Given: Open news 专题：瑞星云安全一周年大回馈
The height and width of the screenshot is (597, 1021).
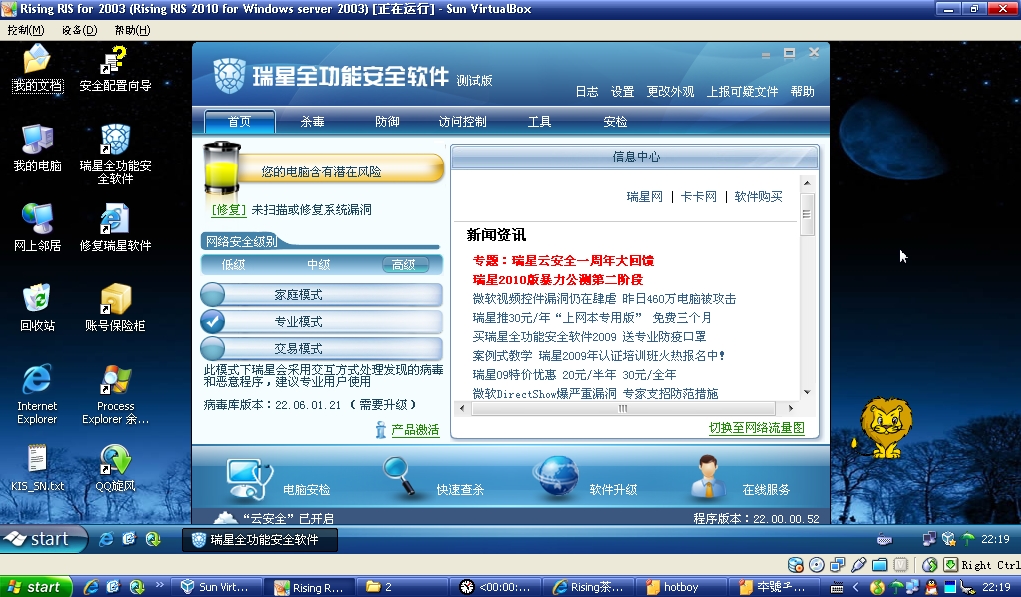Looking at the screenshot, I should coord(563,260).
